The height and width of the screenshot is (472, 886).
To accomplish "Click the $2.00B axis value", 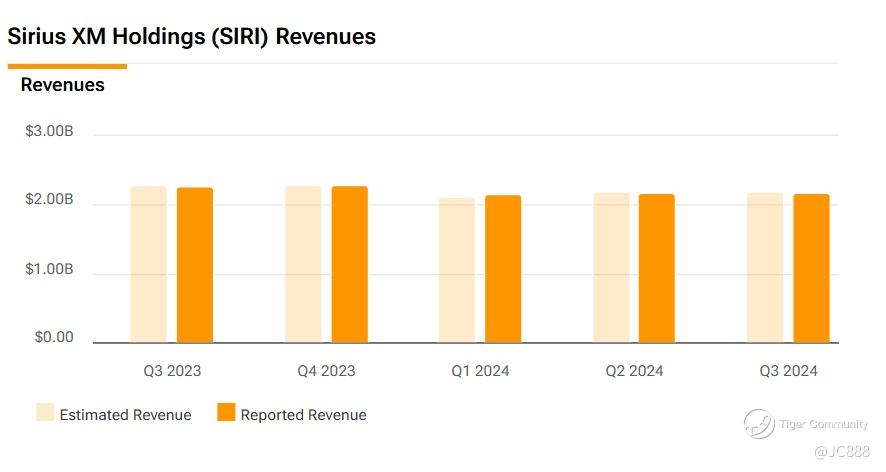I will pos(49,200).
